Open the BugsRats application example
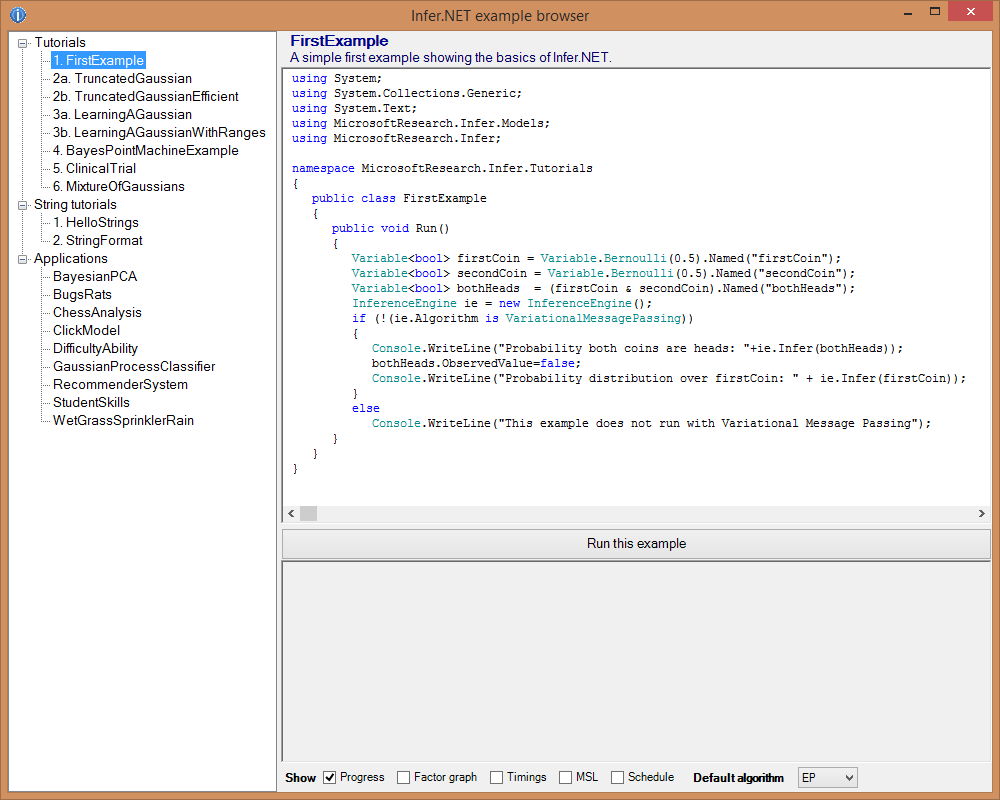The height and width of the screenshot is (800, 1000). point(82,294)
